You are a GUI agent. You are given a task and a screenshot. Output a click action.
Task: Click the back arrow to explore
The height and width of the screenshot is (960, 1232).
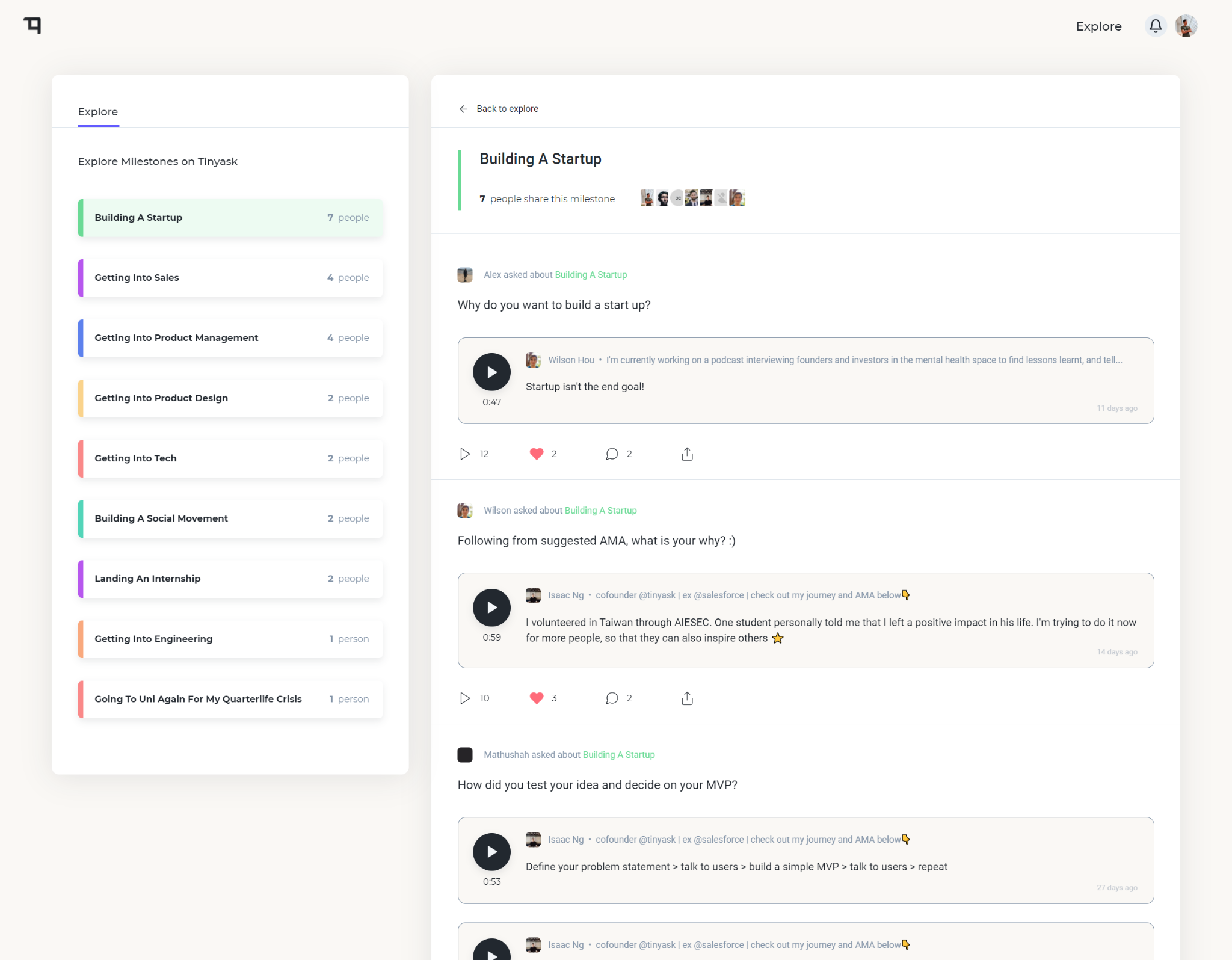[463, 109]
